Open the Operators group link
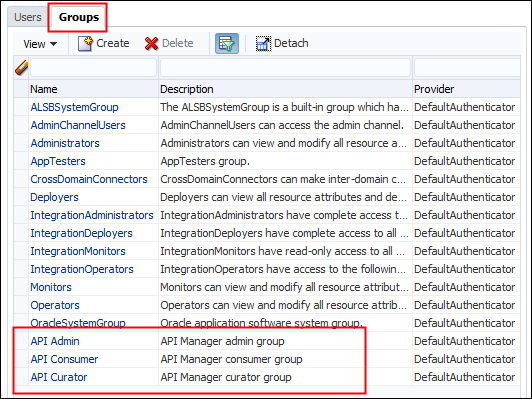 click(55, 305)
